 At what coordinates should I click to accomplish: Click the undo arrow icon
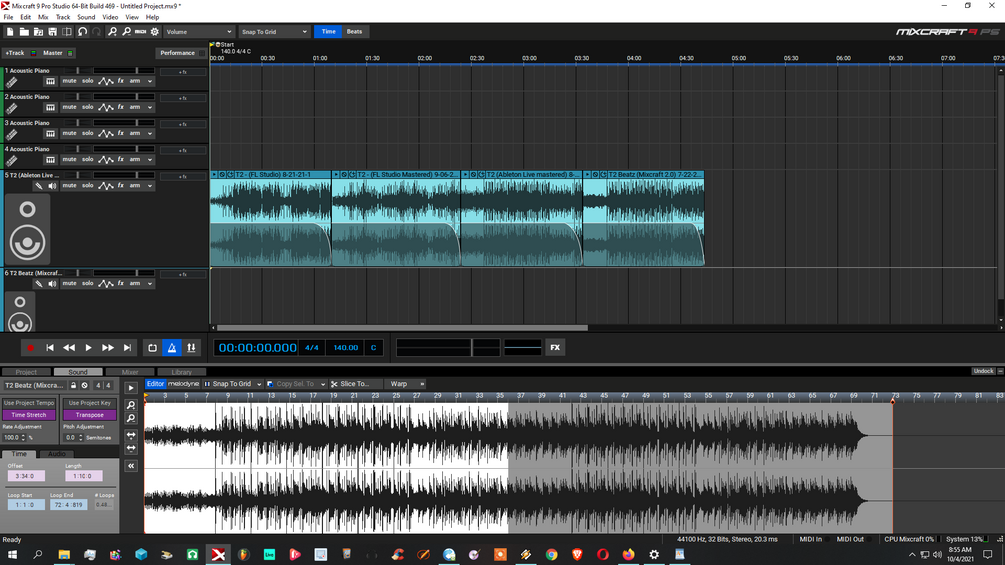(x=83, y=31)
